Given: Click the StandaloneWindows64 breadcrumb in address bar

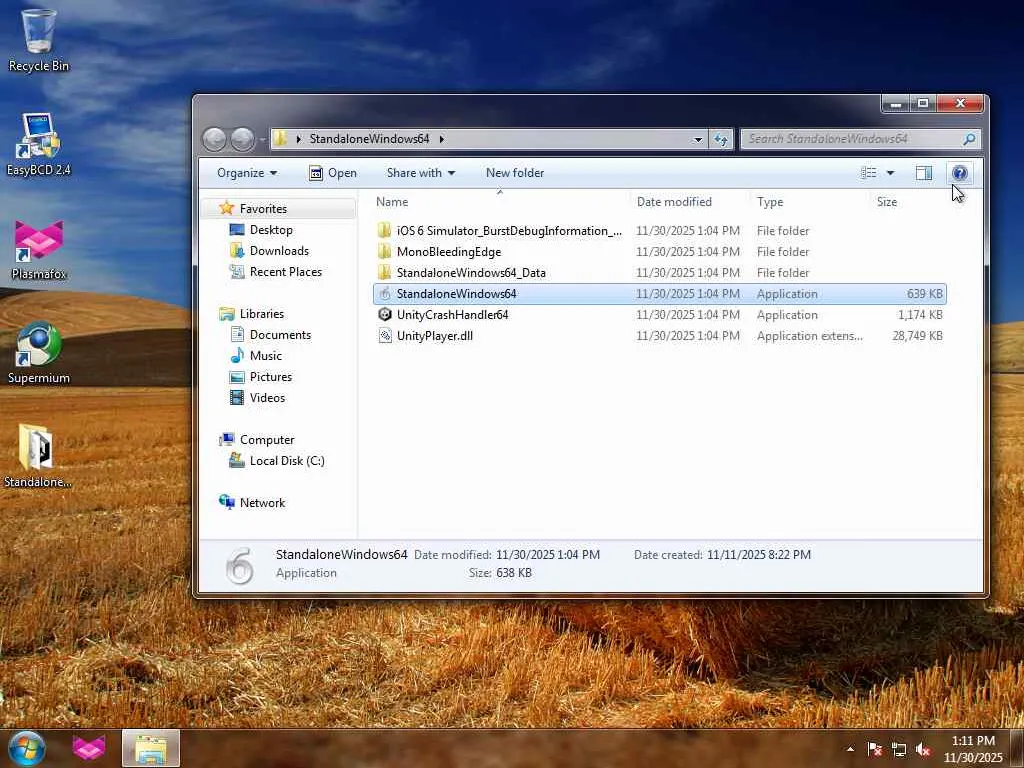Looking at the screenshot, I should tap(370, 139).
